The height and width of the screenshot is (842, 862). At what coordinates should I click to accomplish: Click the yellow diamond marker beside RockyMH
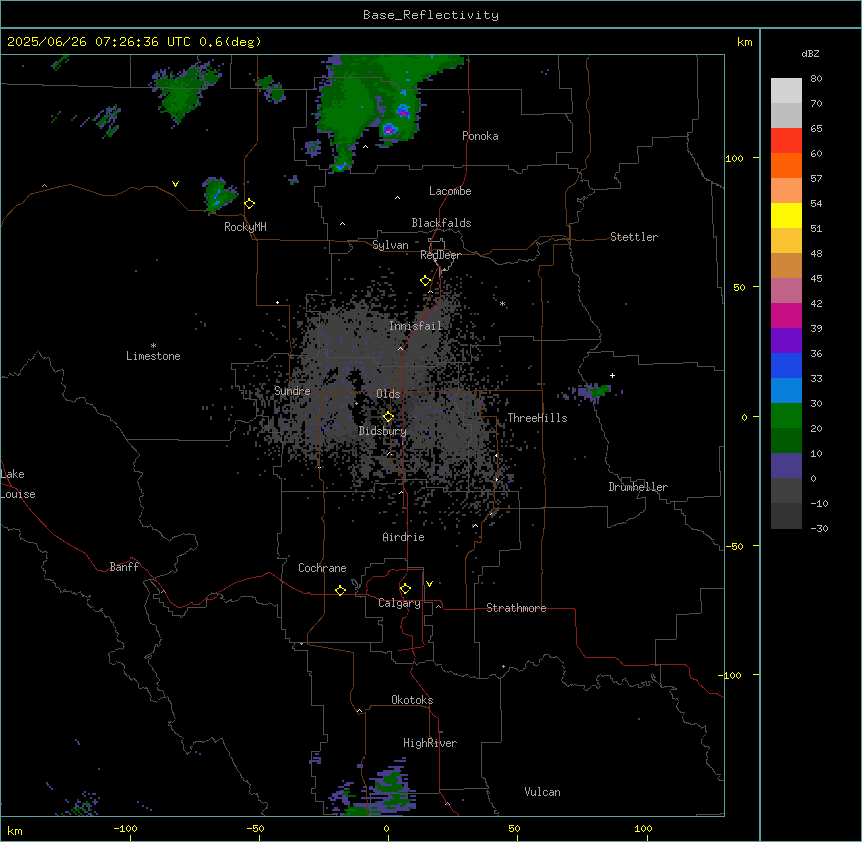tap(250, 204)
